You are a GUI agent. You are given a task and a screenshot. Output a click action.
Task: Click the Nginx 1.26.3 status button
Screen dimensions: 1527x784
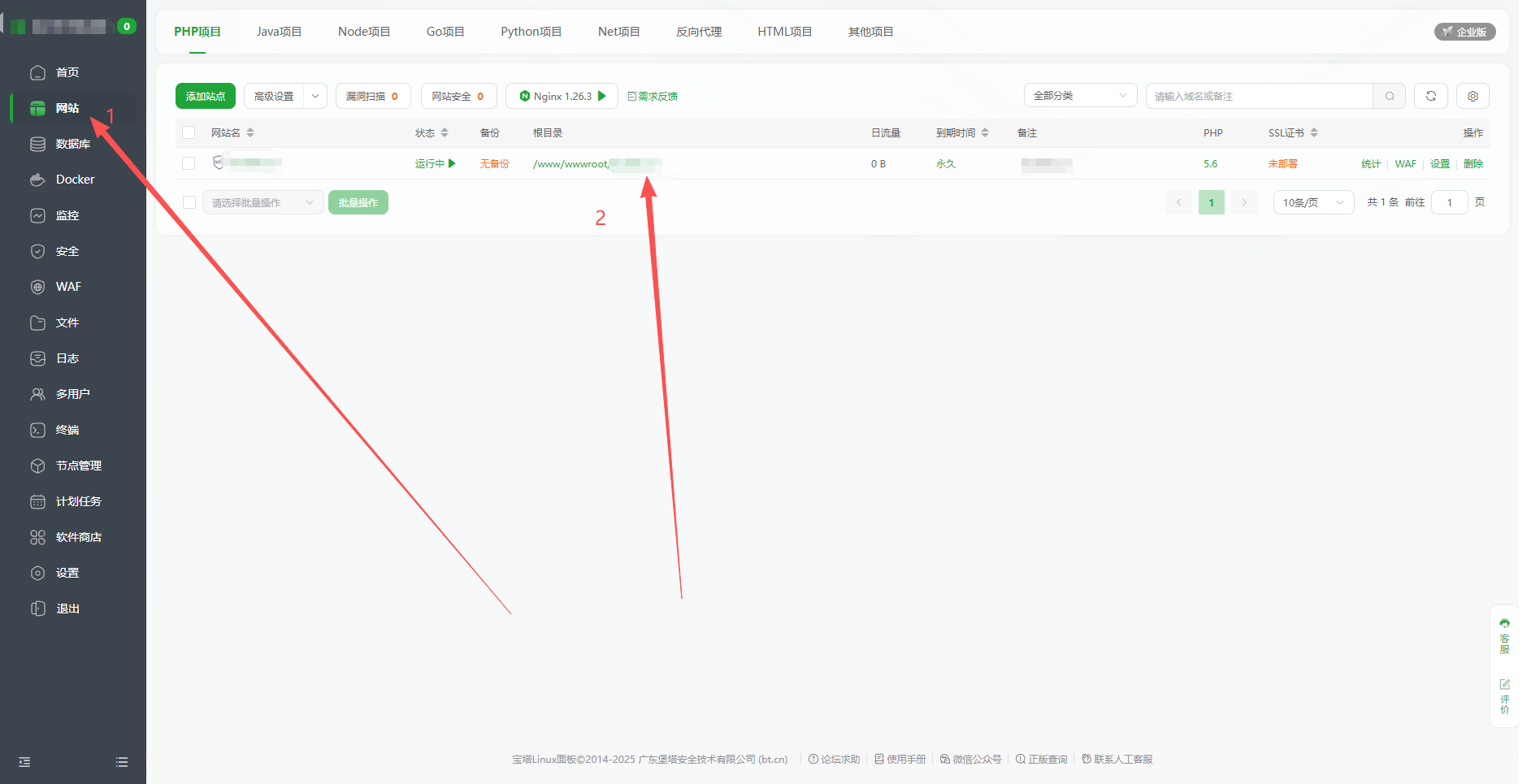(x=562, y=96)
